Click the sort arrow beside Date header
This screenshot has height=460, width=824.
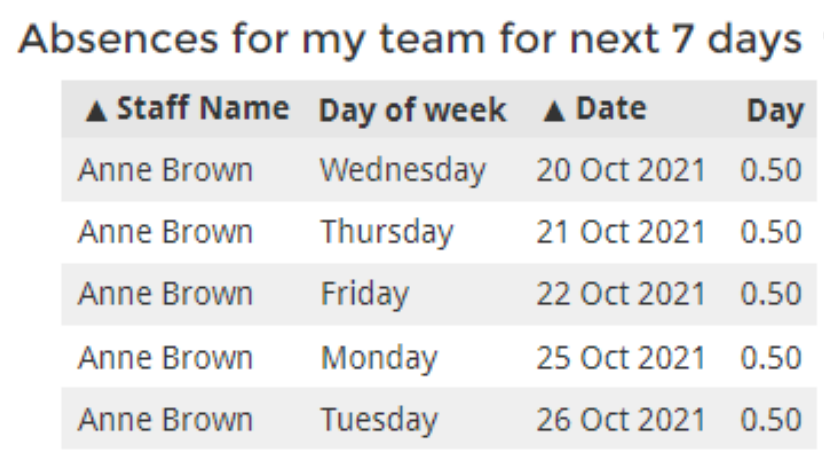[554, 111]
